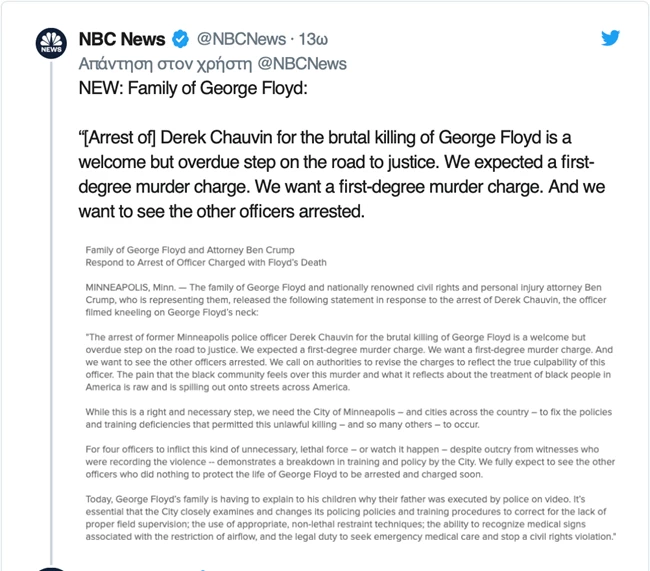Click the 'NEW: Family of George Floyd:' line

coord(193,88)
